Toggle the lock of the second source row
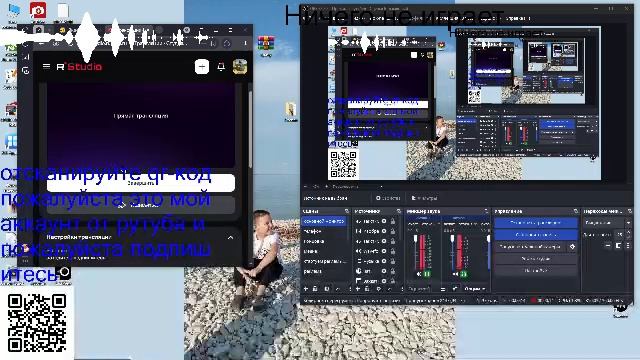 [393, 231]
